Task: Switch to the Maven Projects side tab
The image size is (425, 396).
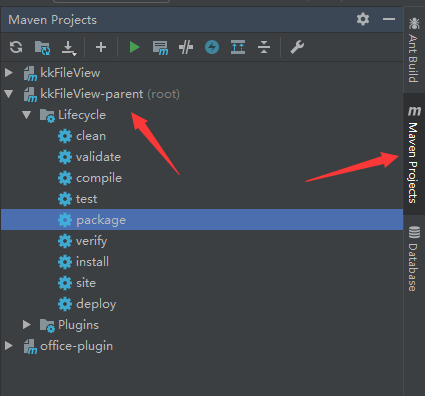Action: tap(413, 154)
